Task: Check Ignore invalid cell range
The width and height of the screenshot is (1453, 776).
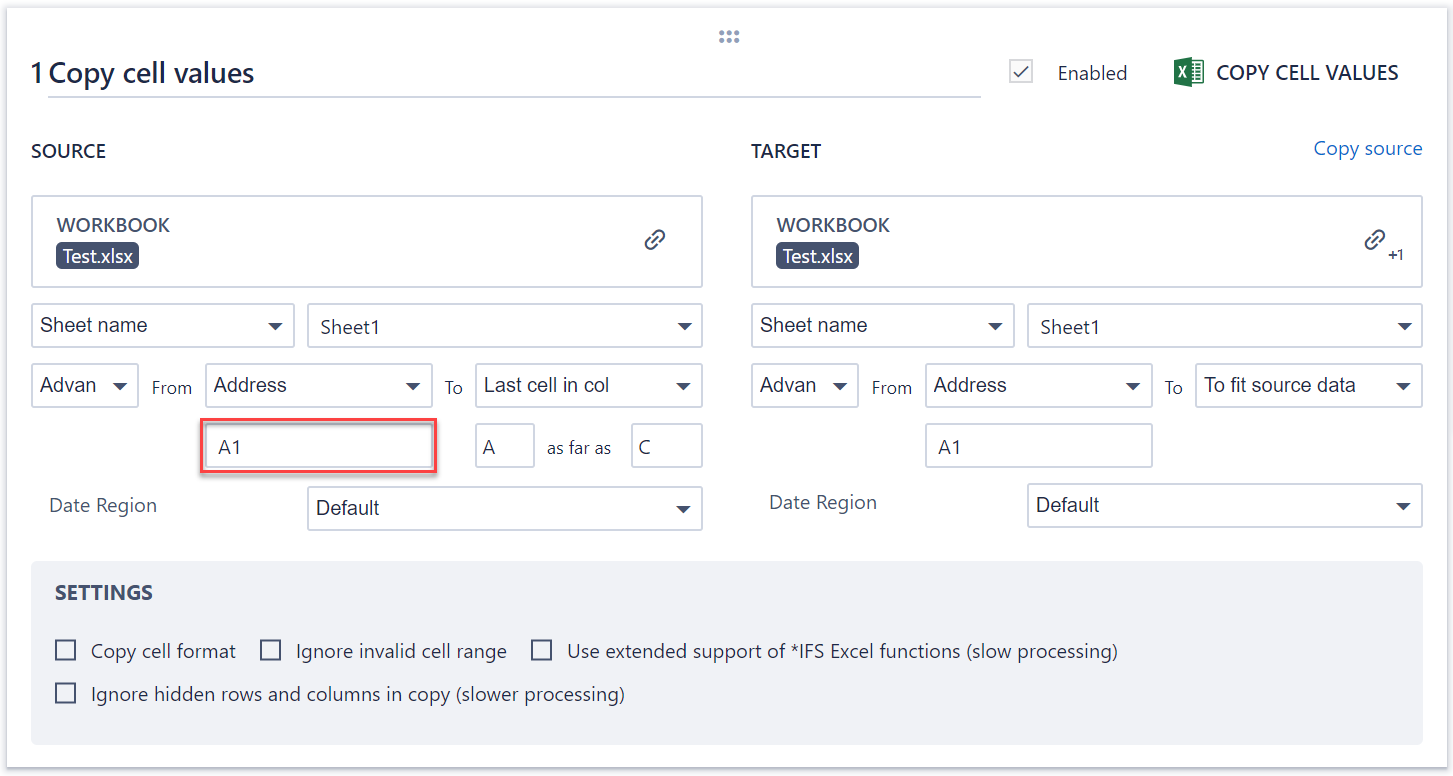Action: click(271, 651)
